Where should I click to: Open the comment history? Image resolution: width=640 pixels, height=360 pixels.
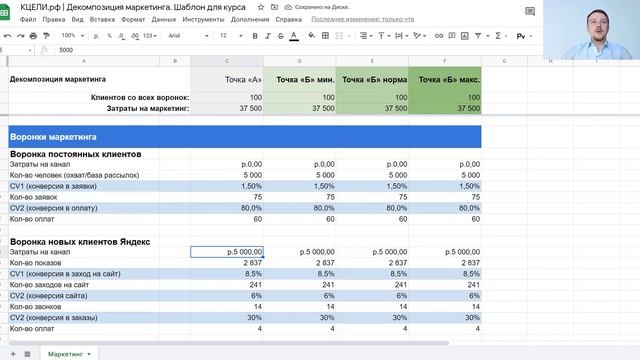point(530,11)
